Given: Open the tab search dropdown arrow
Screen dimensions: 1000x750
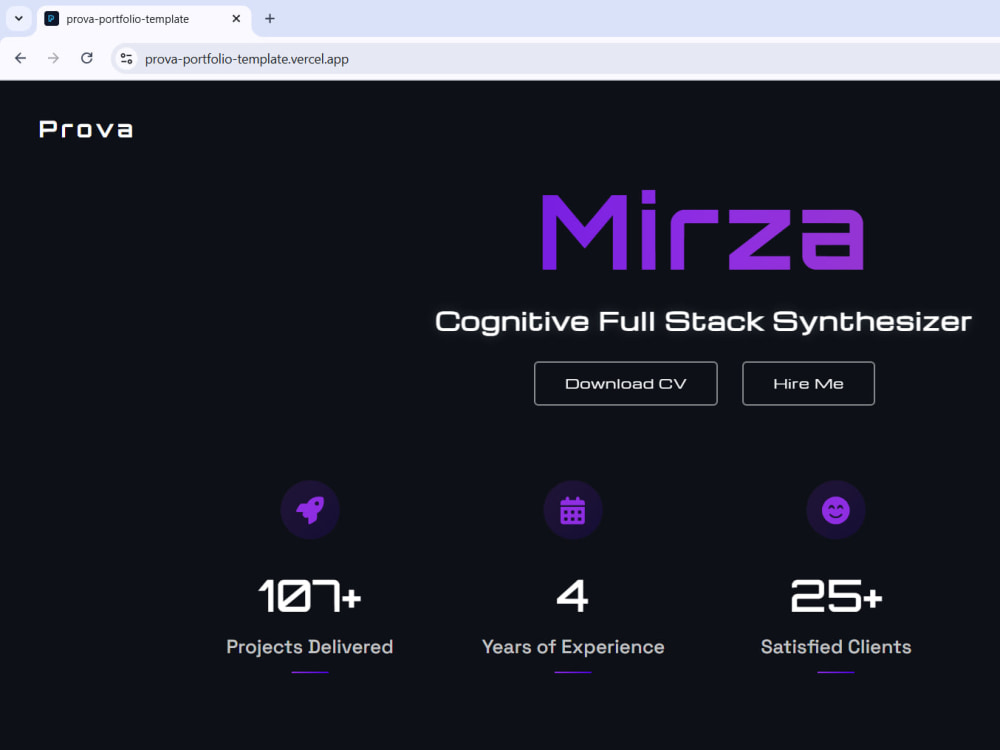Looking at the screenshot, I should pos(18,18).
